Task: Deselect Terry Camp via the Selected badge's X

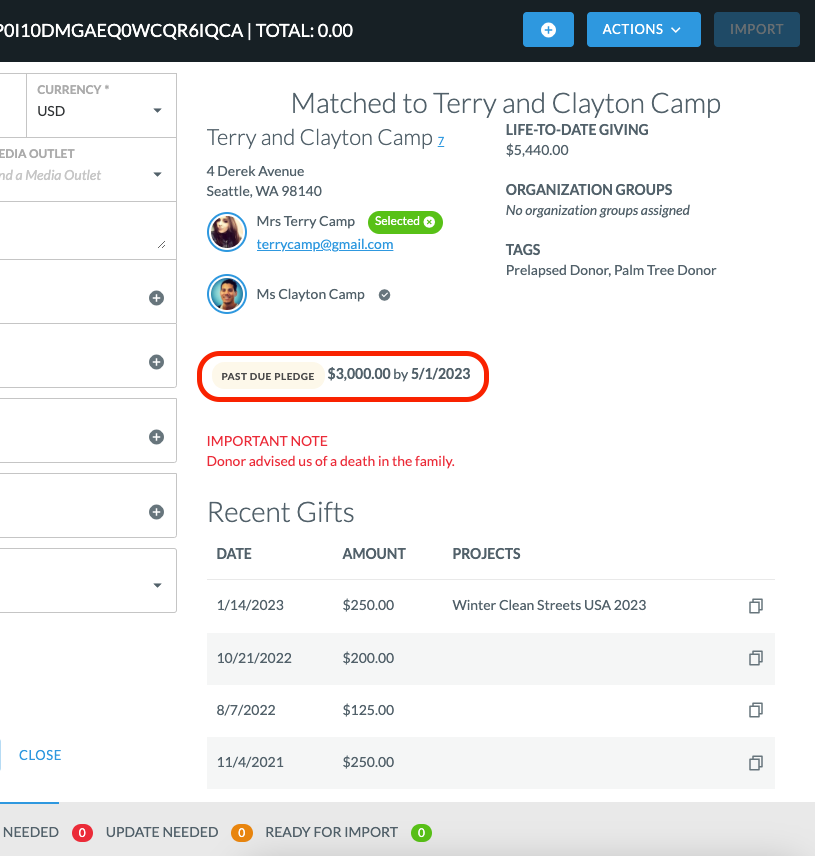Action: pos(428,221)
